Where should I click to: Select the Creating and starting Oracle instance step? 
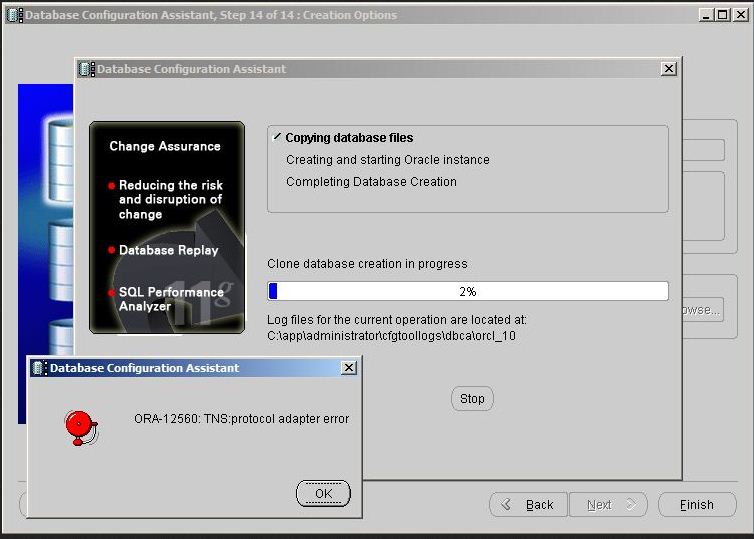(x=387, y=160)
